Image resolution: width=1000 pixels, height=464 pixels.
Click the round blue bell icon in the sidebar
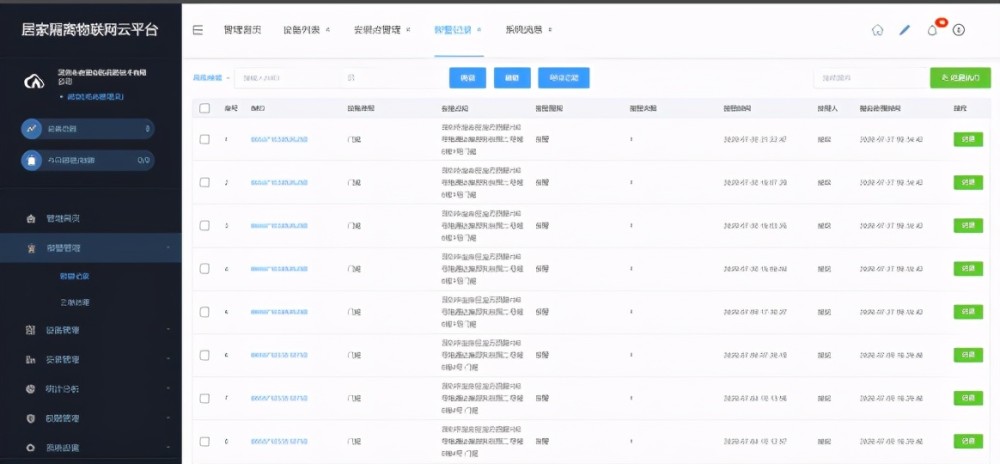coord(32,160)
